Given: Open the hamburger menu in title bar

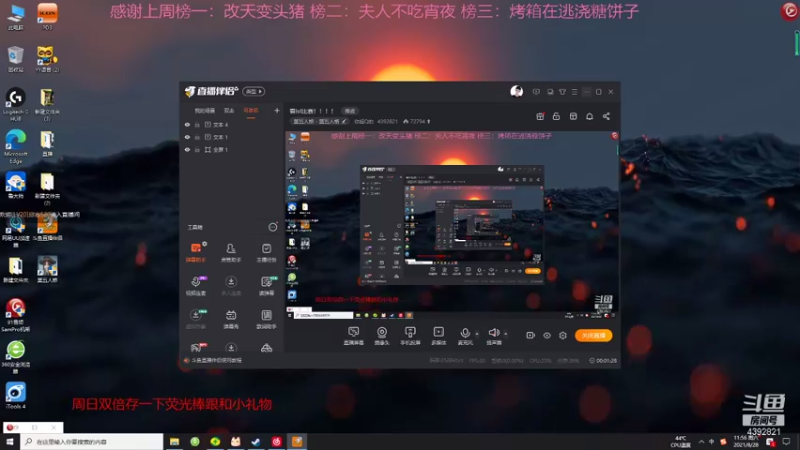Looking at the screenshot, I should click(x=574, y=92).
